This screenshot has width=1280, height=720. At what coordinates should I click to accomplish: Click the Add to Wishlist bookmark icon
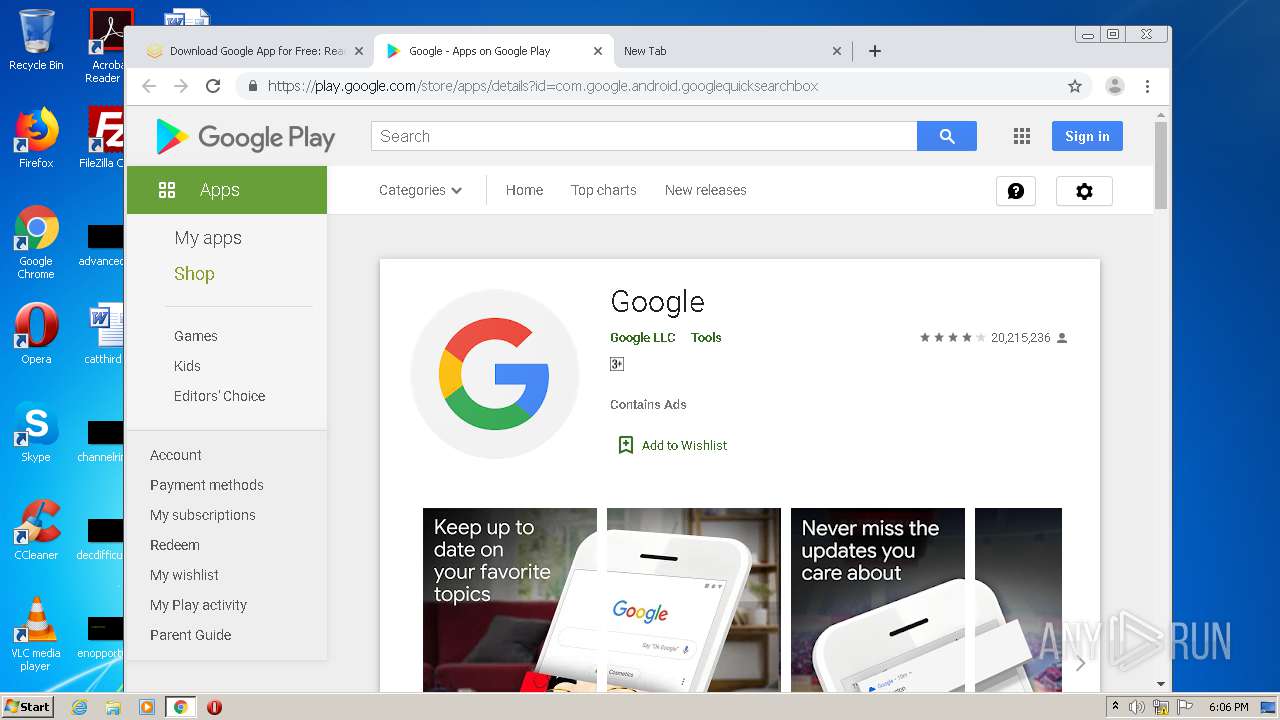pyautogui.click(x=626, y=445)
